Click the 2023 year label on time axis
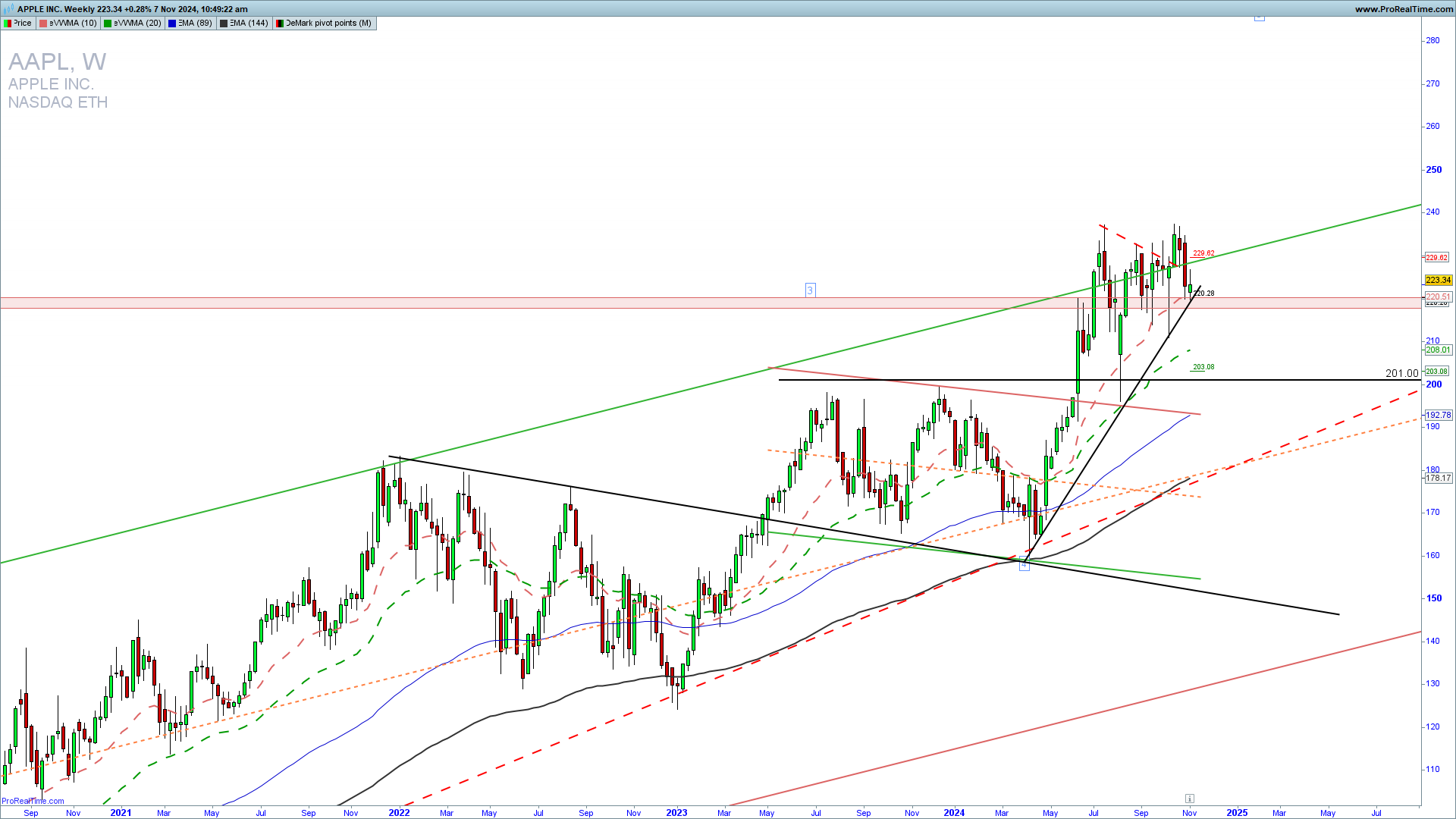 click(676, 813)
